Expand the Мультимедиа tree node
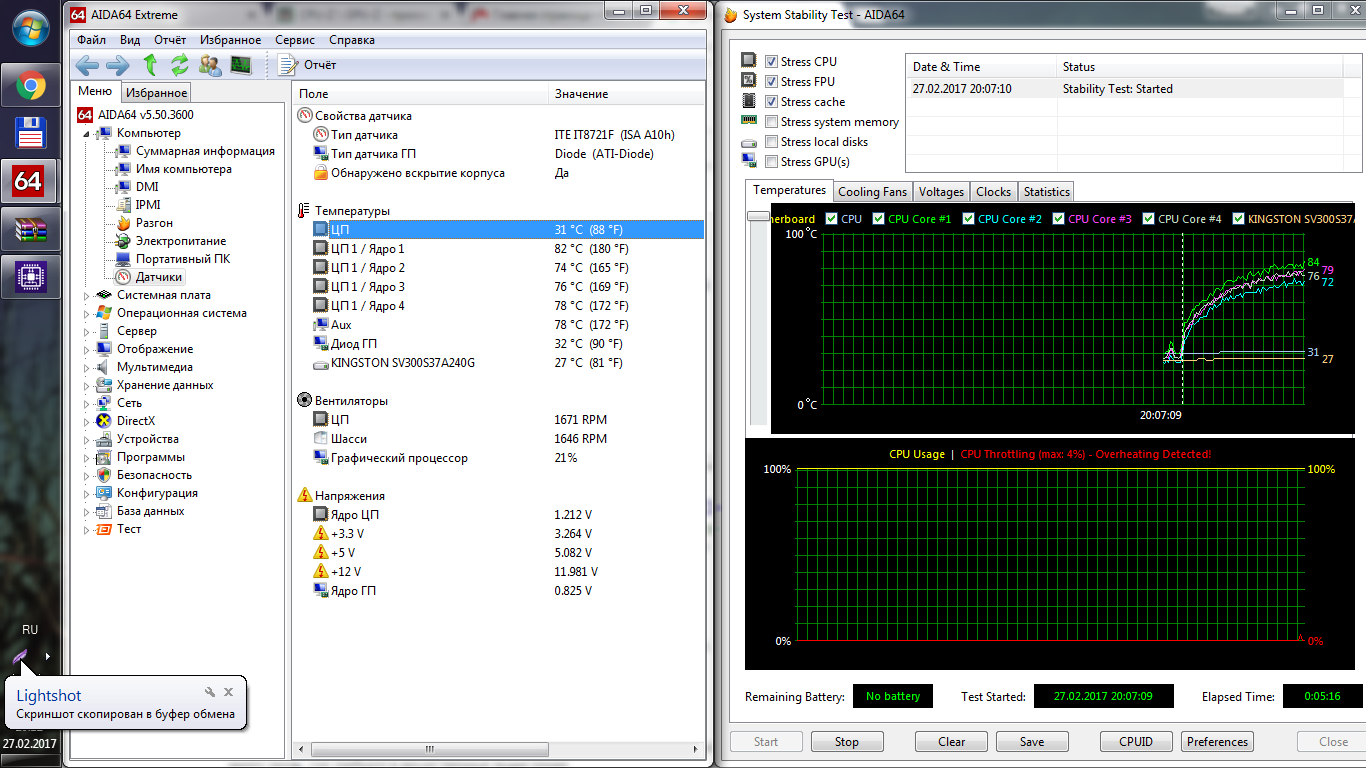The width and height of the screenshot is (1366, 768). (x=87, y=367)
